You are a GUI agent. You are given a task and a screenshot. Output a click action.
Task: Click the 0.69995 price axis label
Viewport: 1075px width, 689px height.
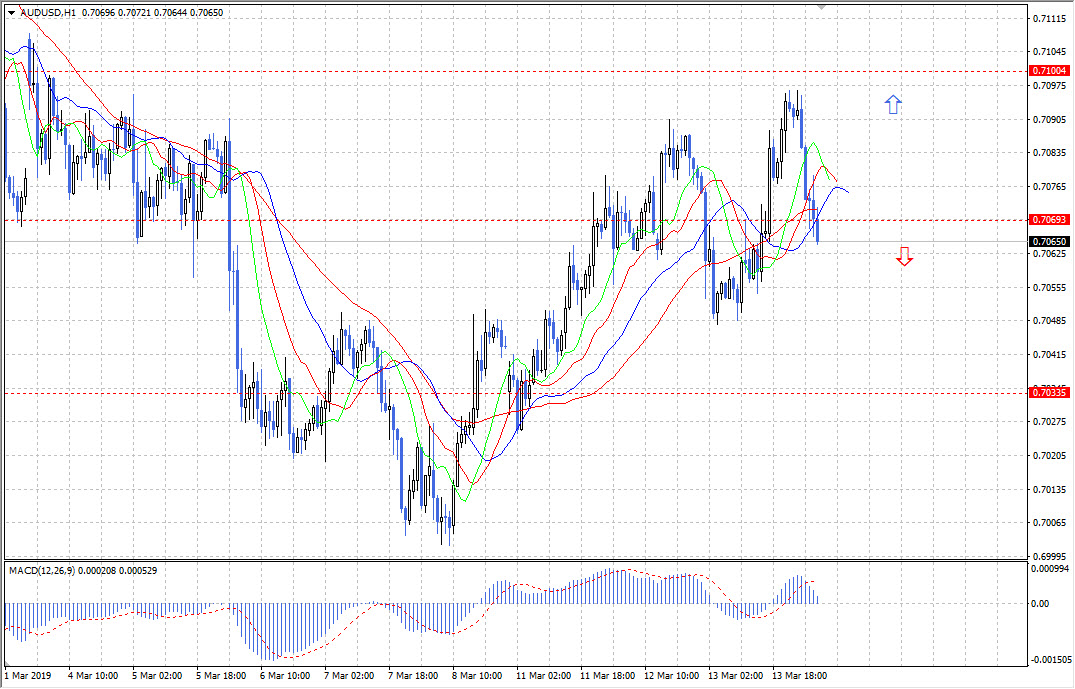pyautogui.click(x=1050, y=556)
